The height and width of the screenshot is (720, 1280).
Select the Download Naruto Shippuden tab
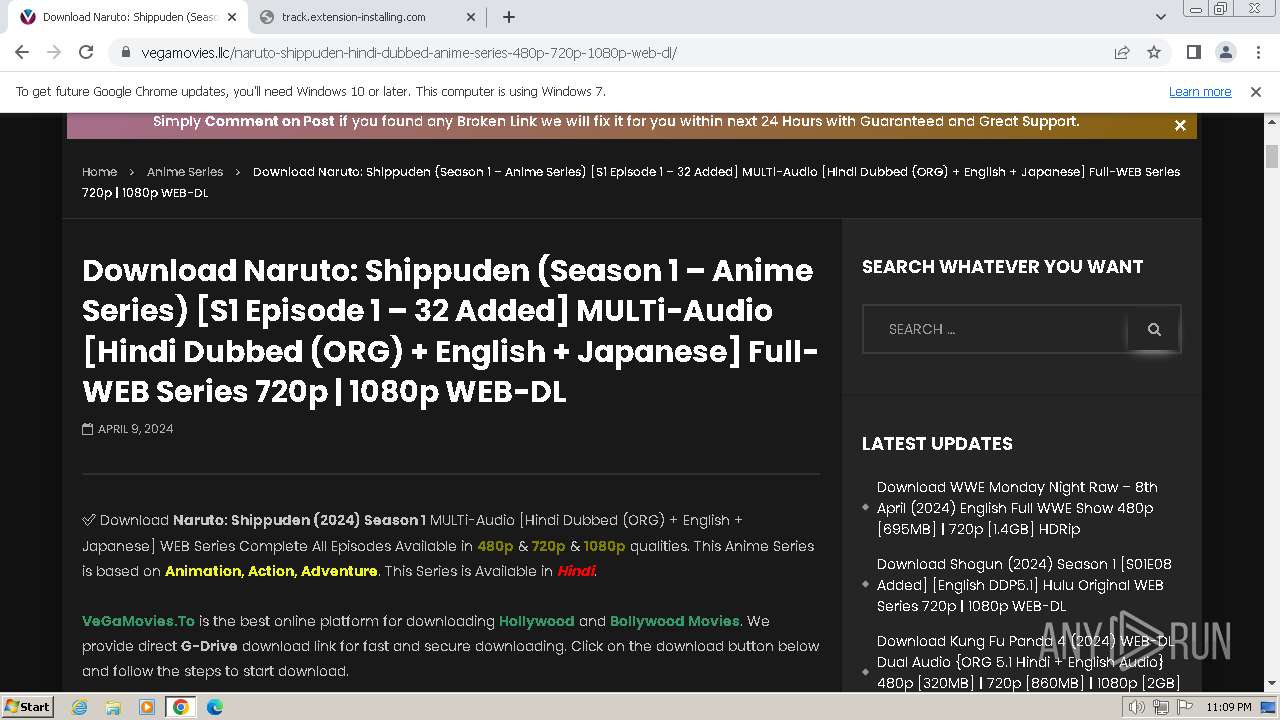(x=128, y=17)
